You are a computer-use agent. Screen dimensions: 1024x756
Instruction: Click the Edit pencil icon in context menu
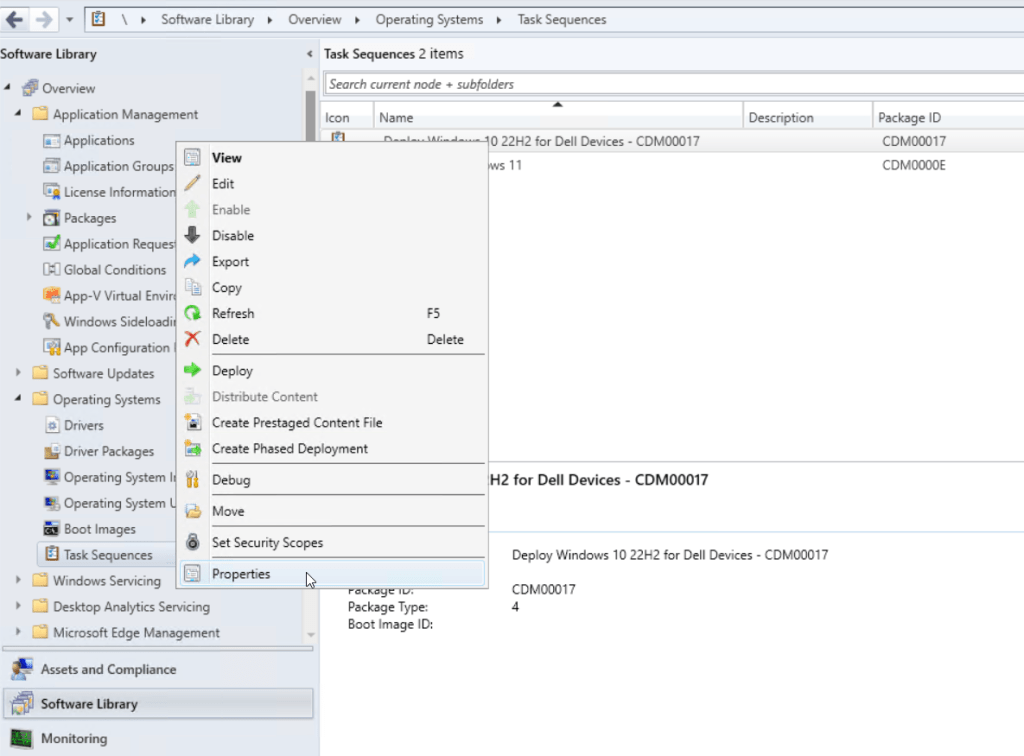coord(193,184)
